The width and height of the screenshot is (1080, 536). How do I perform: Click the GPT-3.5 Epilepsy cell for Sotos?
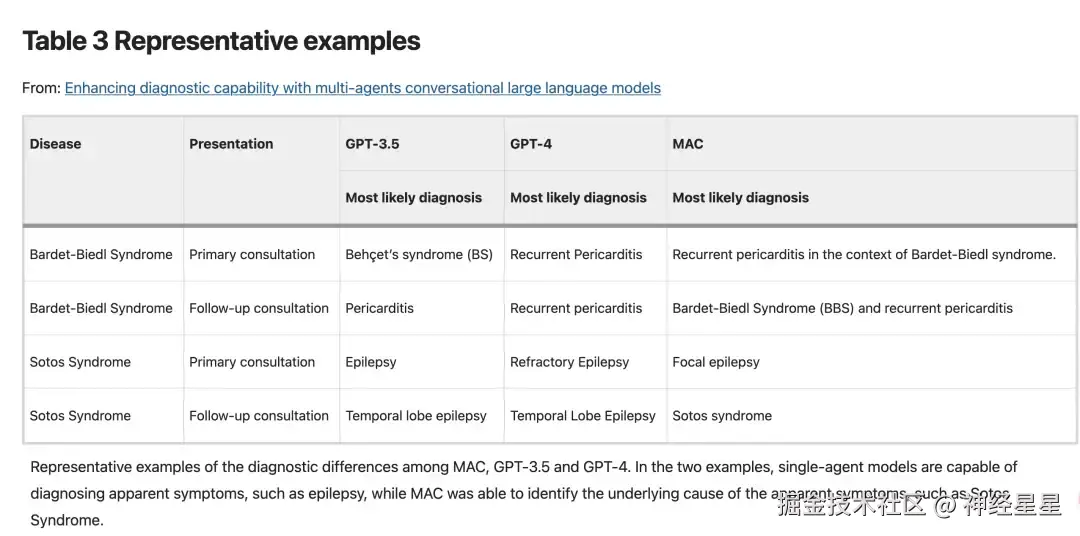[371, 362]
